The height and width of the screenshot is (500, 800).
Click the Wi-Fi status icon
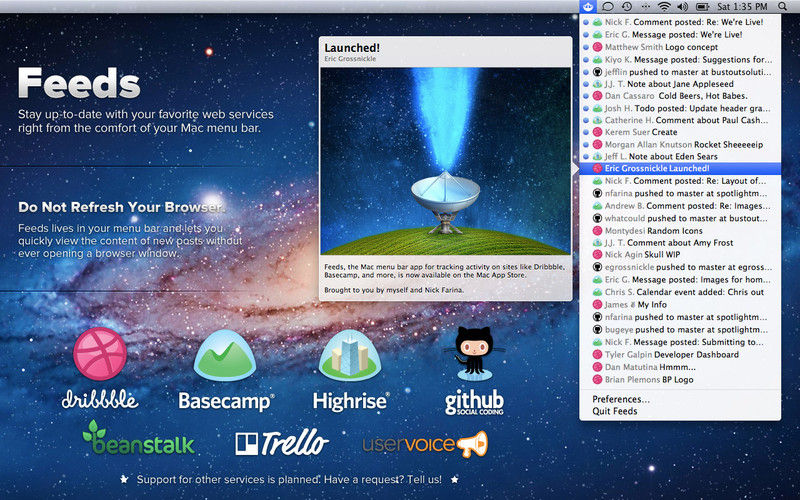664,7
